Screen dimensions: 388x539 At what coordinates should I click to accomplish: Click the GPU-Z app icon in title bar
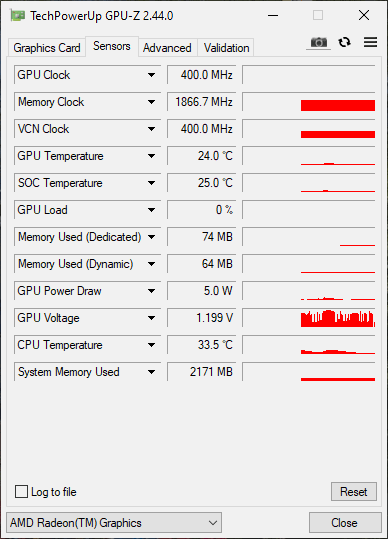[x=18, y=15]
